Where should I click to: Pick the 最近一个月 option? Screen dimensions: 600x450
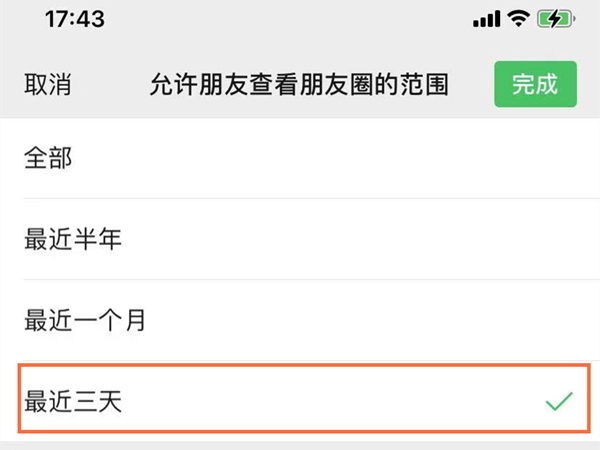coord(300,321)
